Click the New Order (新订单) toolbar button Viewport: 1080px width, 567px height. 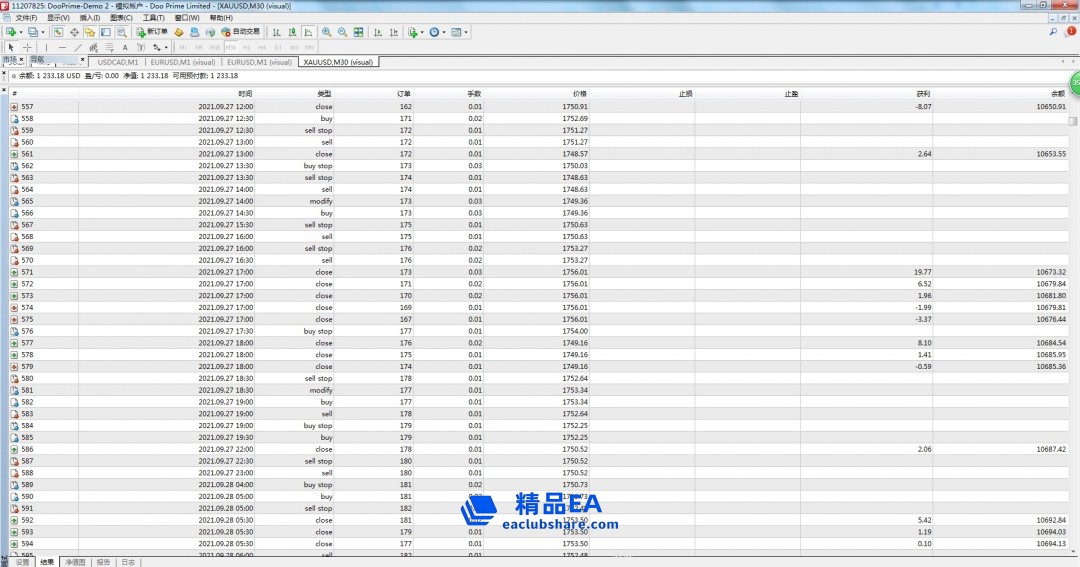point(152,32)
